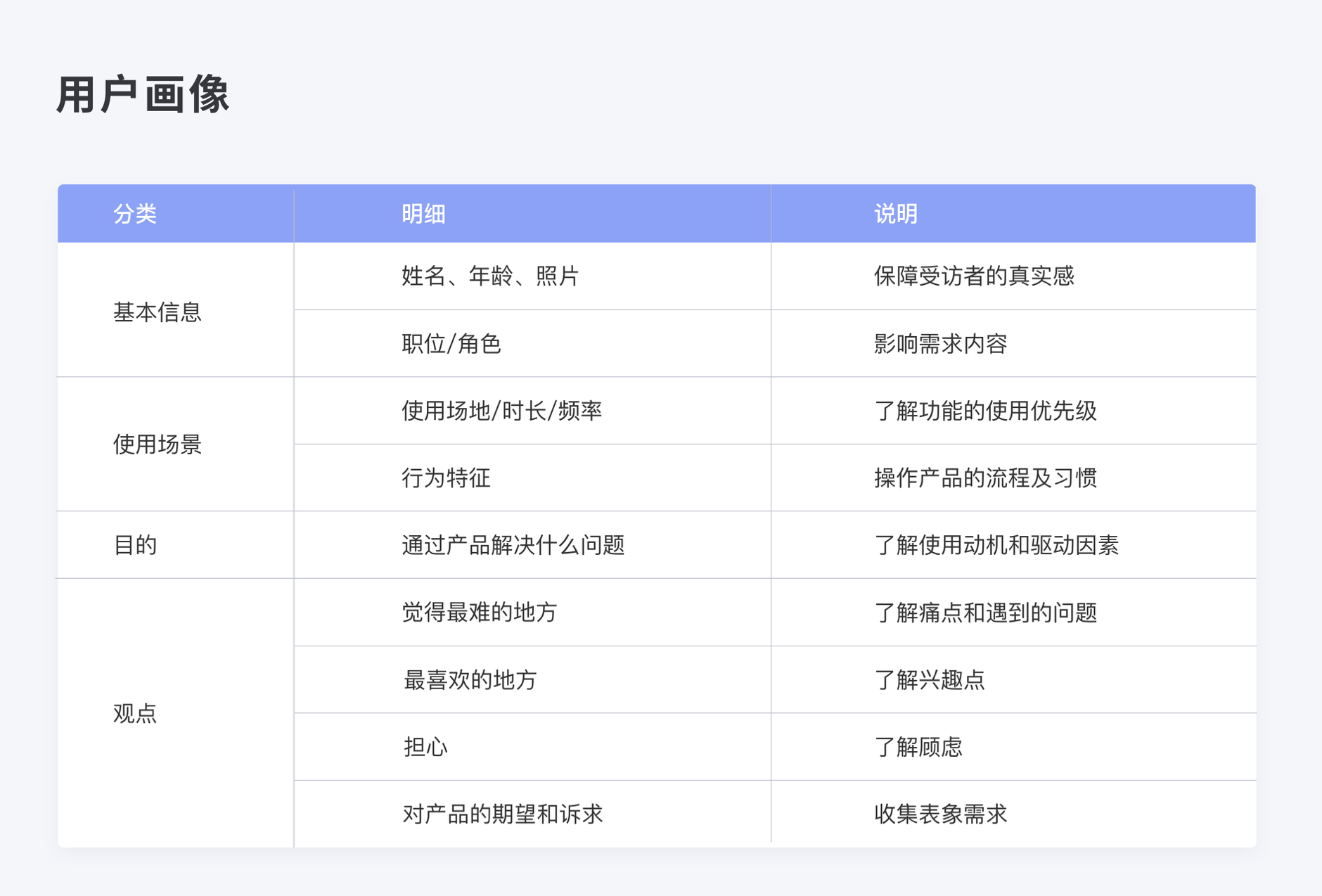Select the 通过产品解决什么问题 cell
The image size is (1322, 896).
[x=513, y=545]
